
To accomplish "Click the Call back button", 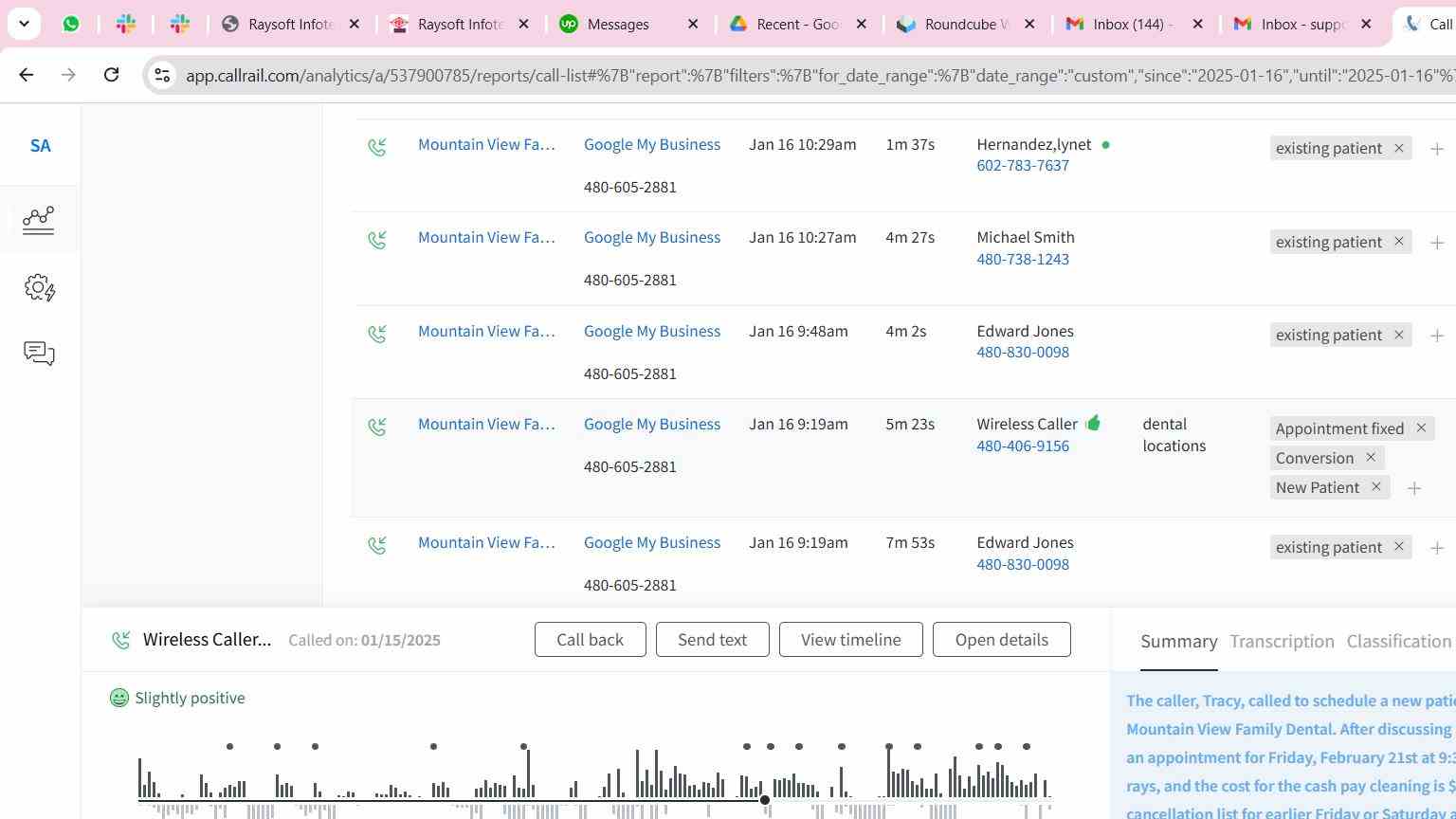I will coord(591,640).
